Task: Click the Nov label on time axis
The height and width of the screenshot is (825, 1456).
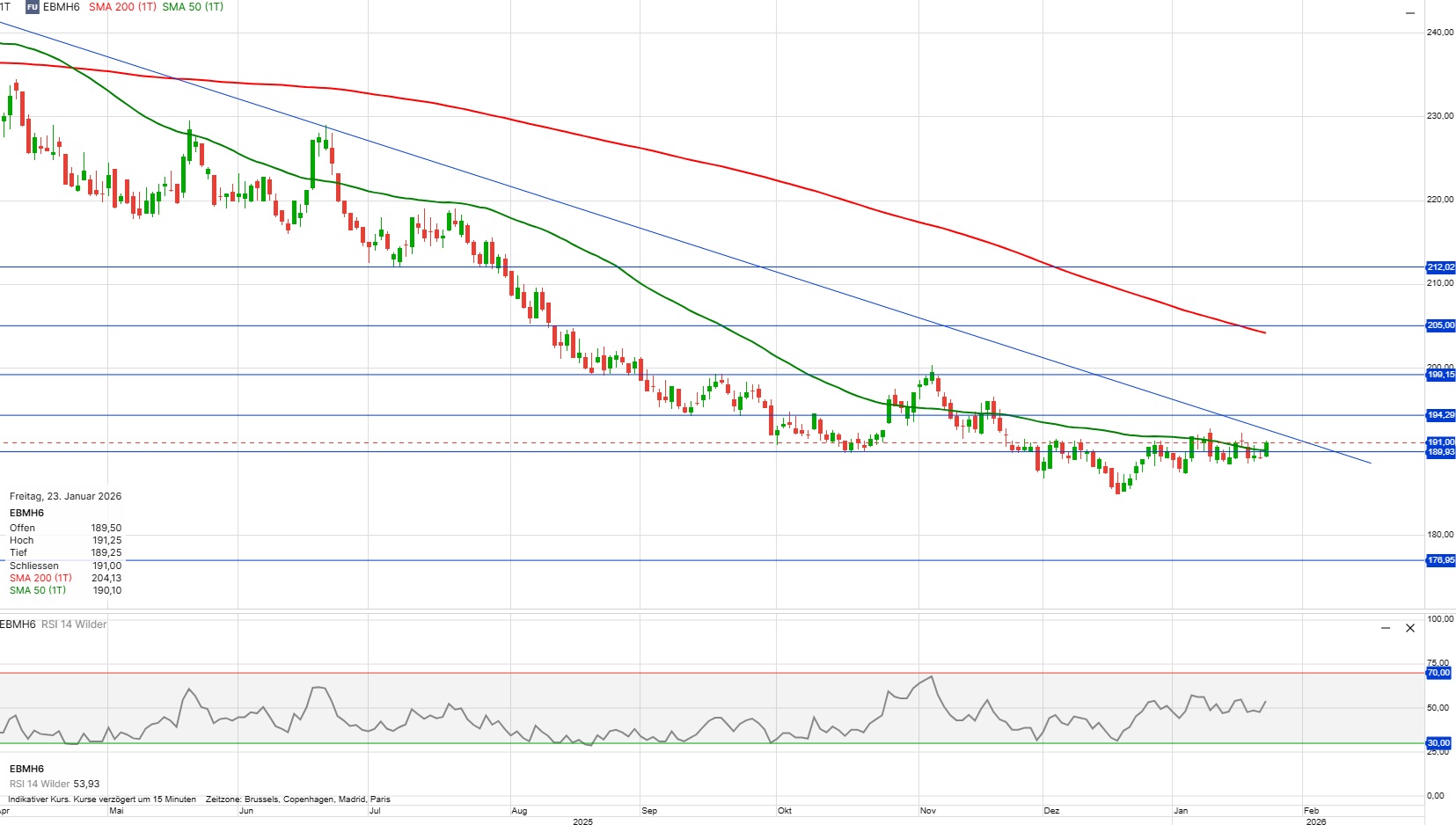Action: pos(928,811)
